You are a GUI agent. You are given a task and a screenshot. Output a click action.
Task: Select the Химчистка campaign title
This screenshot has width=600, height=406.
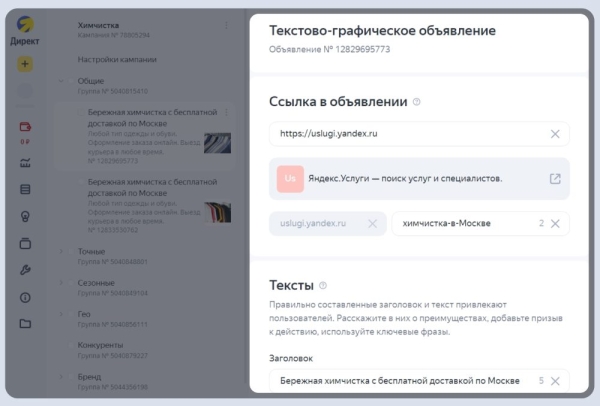98,25
